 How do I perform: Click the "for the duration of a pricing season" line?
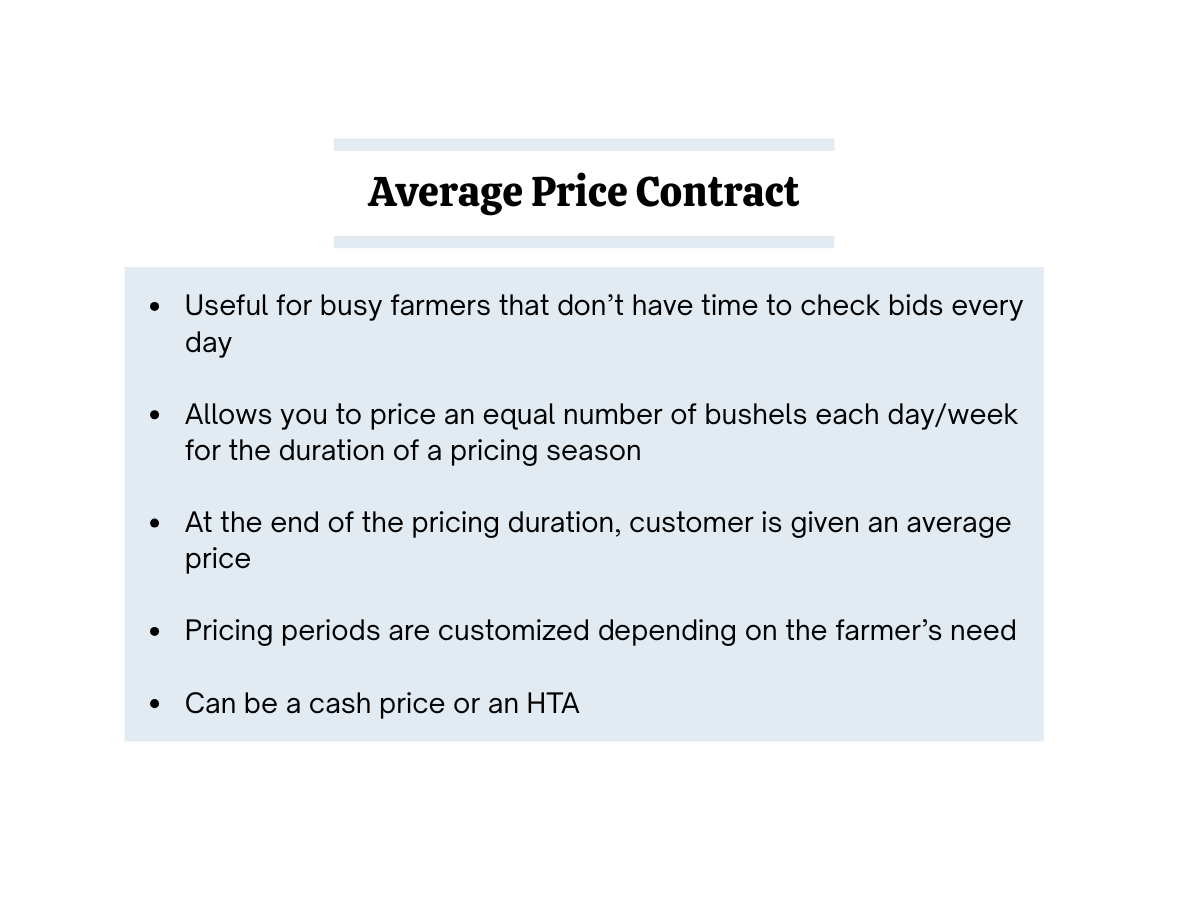tap(413, 451)
